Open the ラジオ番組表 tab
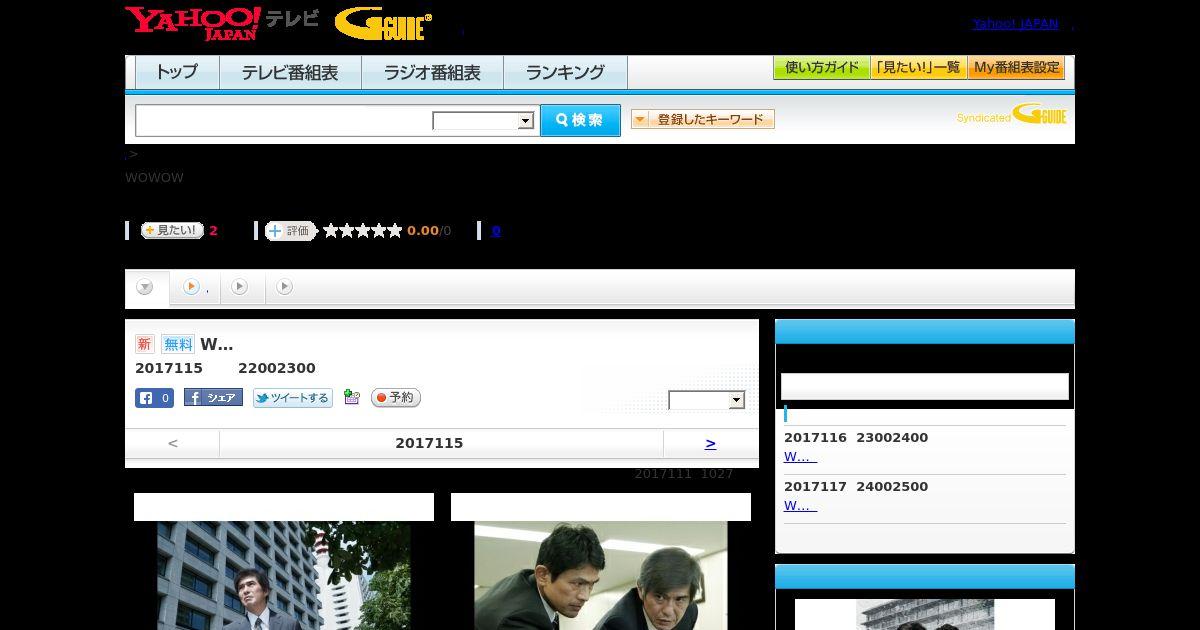 pos(432,73)
